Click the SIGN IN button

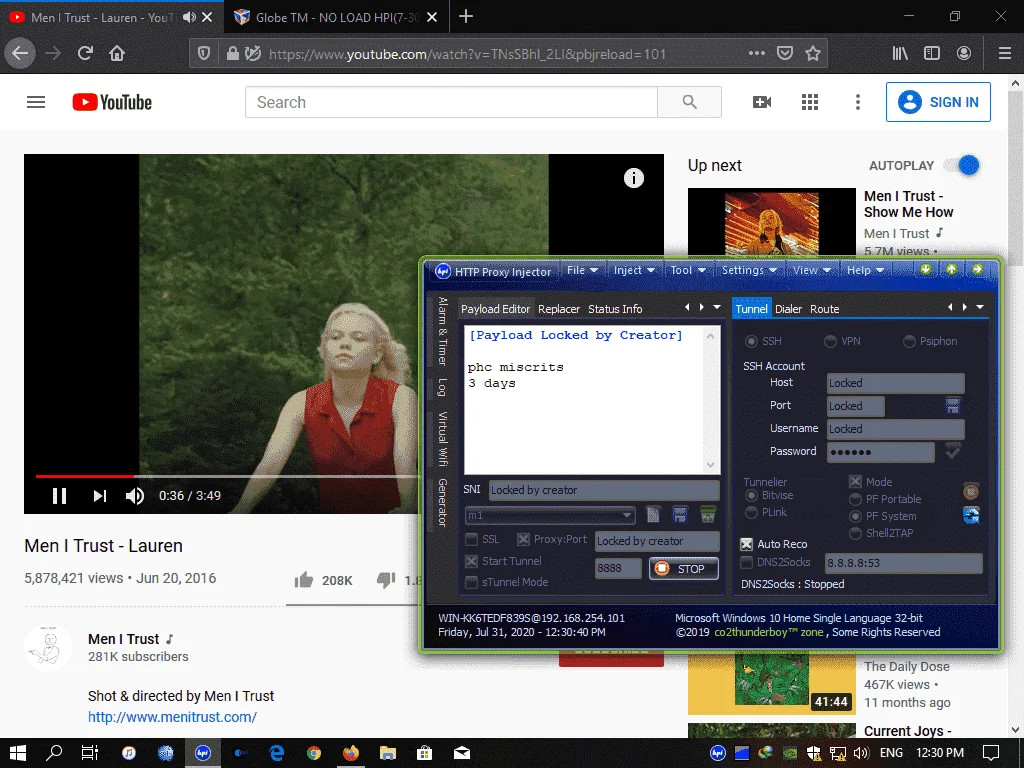(x=938, y=102)
